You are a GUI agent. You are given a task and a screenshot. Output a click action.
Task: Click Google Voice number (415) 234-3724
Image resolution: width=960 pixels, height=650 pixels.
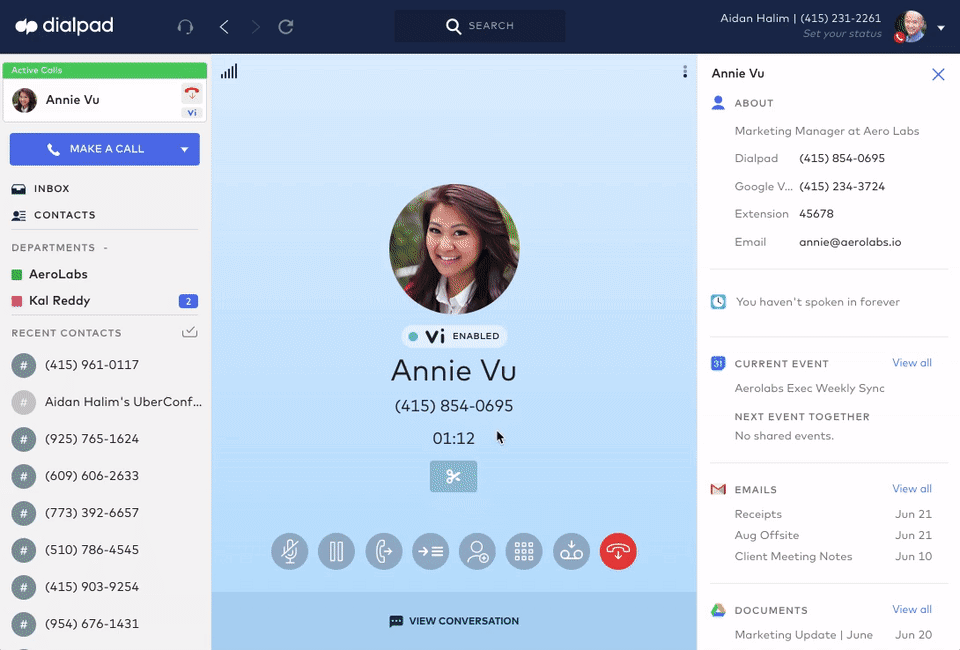(x=842, y=187)
